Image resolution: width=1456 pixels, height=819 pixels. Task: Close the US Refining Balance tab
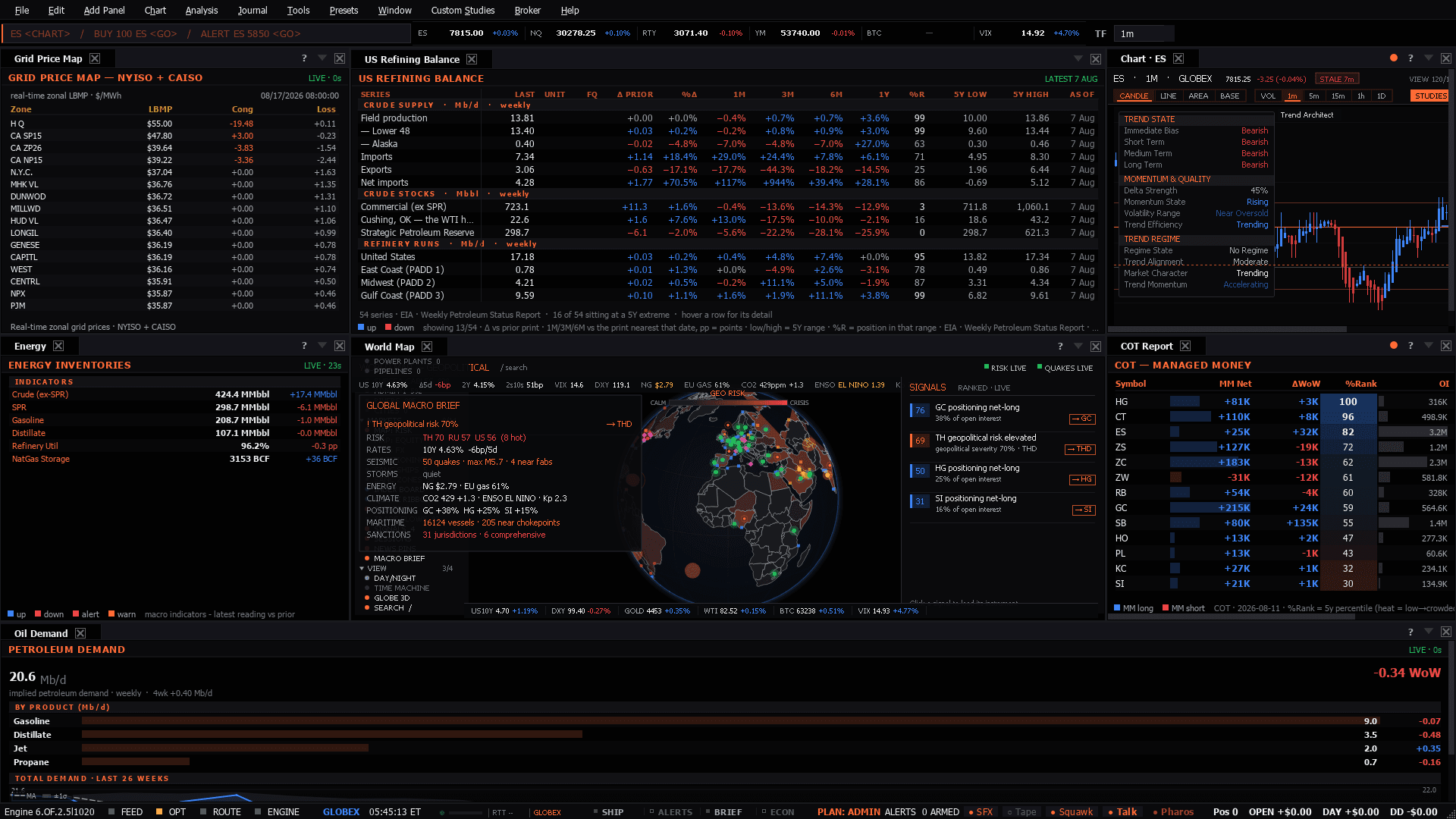[472, 59]
